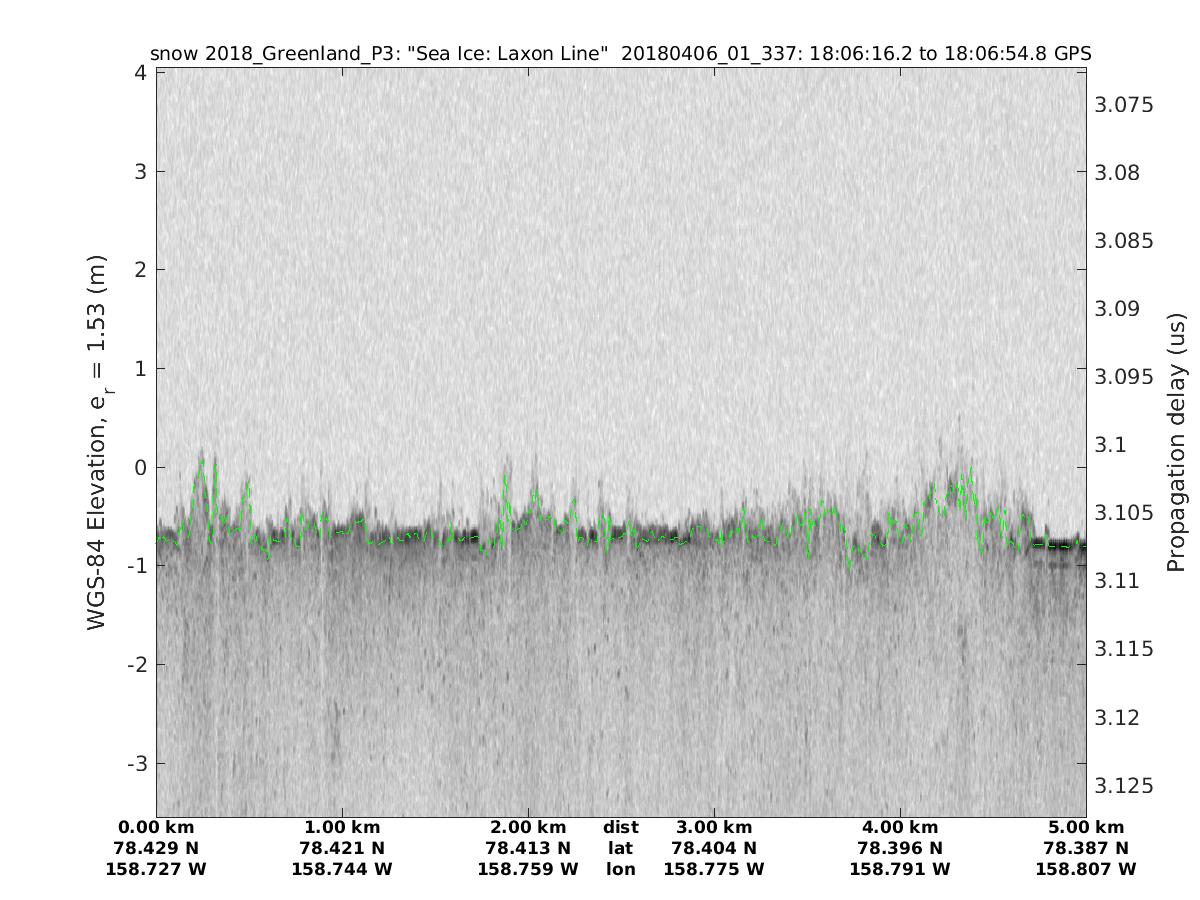Click the elevation tick label 4
Image resolution: width=1200 pixels, height=900 pixels.
click(x=139, y=73)
